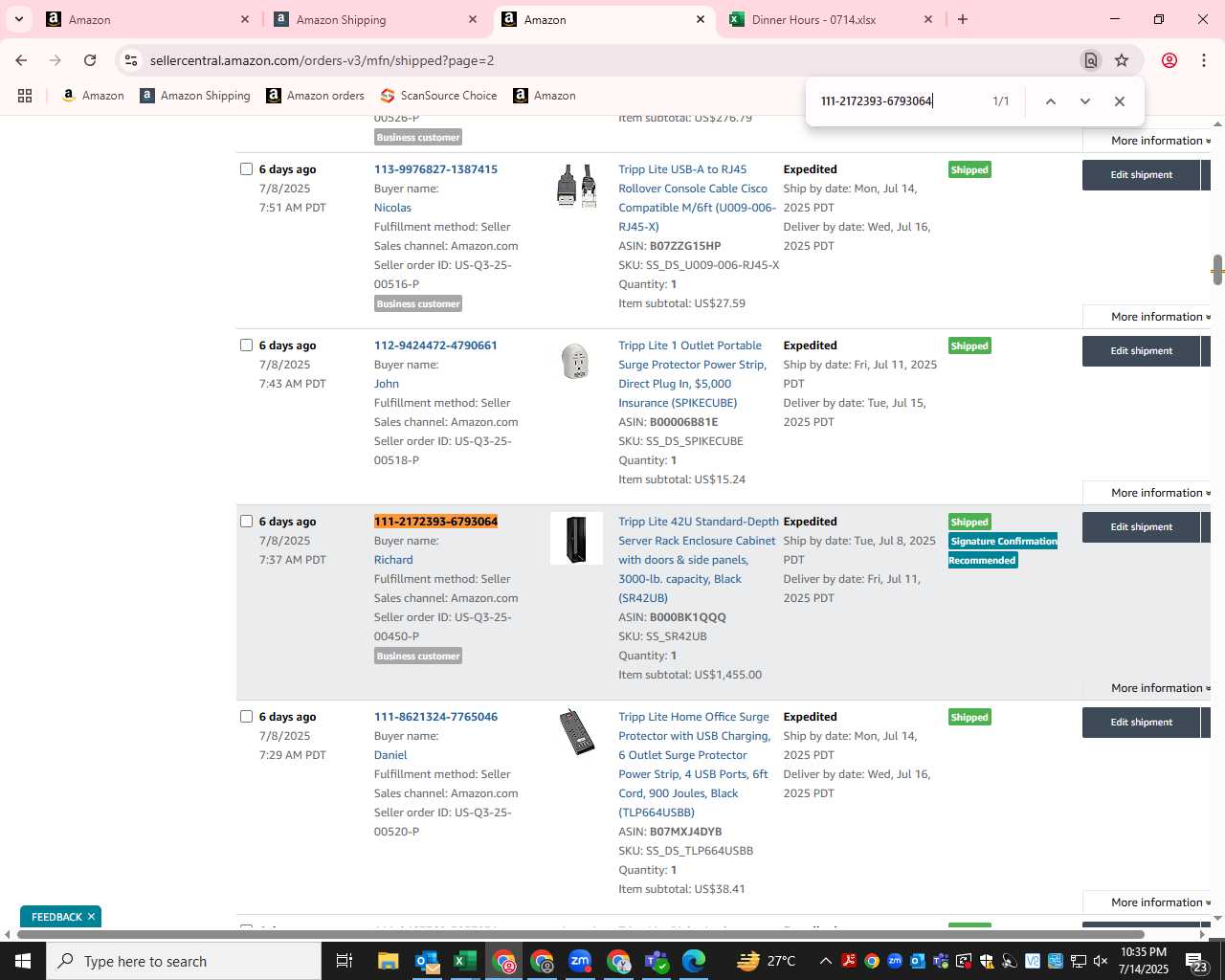This screenshot has height=980, width=1225.
Task: Click the server rack cabinet product thumbnail
Action: click(x=576, y=539)
